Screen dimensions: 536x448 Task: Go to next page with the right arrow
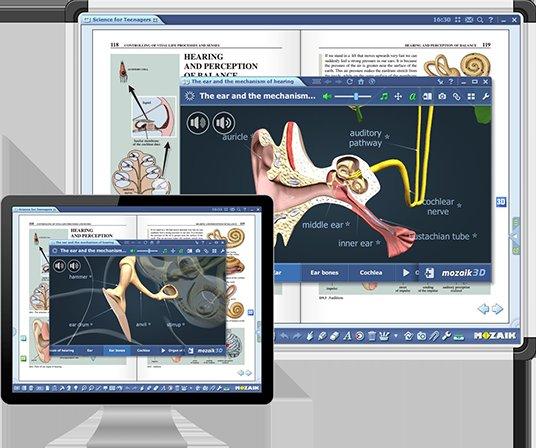coord(497,309)
